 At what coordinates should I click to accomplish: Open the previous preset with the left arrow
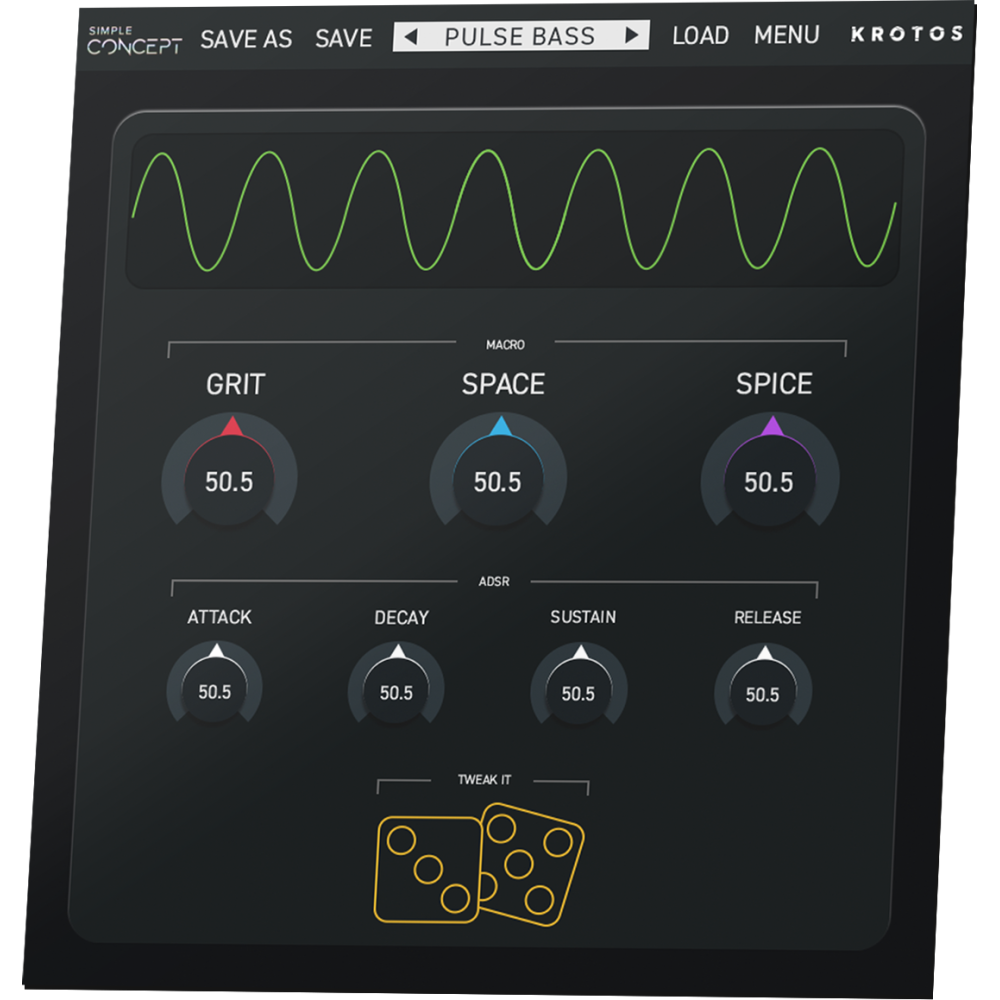click(x=412, y=35)
